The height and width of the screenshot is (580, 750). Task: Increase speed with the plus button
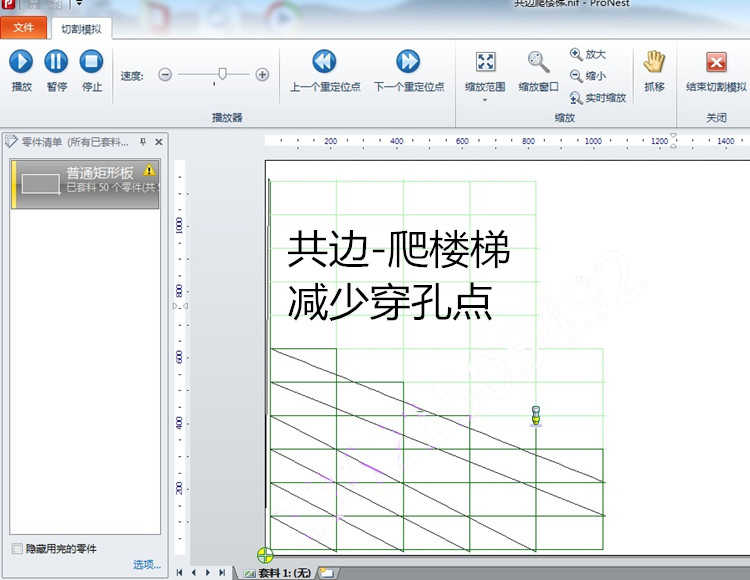coord(262,75)
